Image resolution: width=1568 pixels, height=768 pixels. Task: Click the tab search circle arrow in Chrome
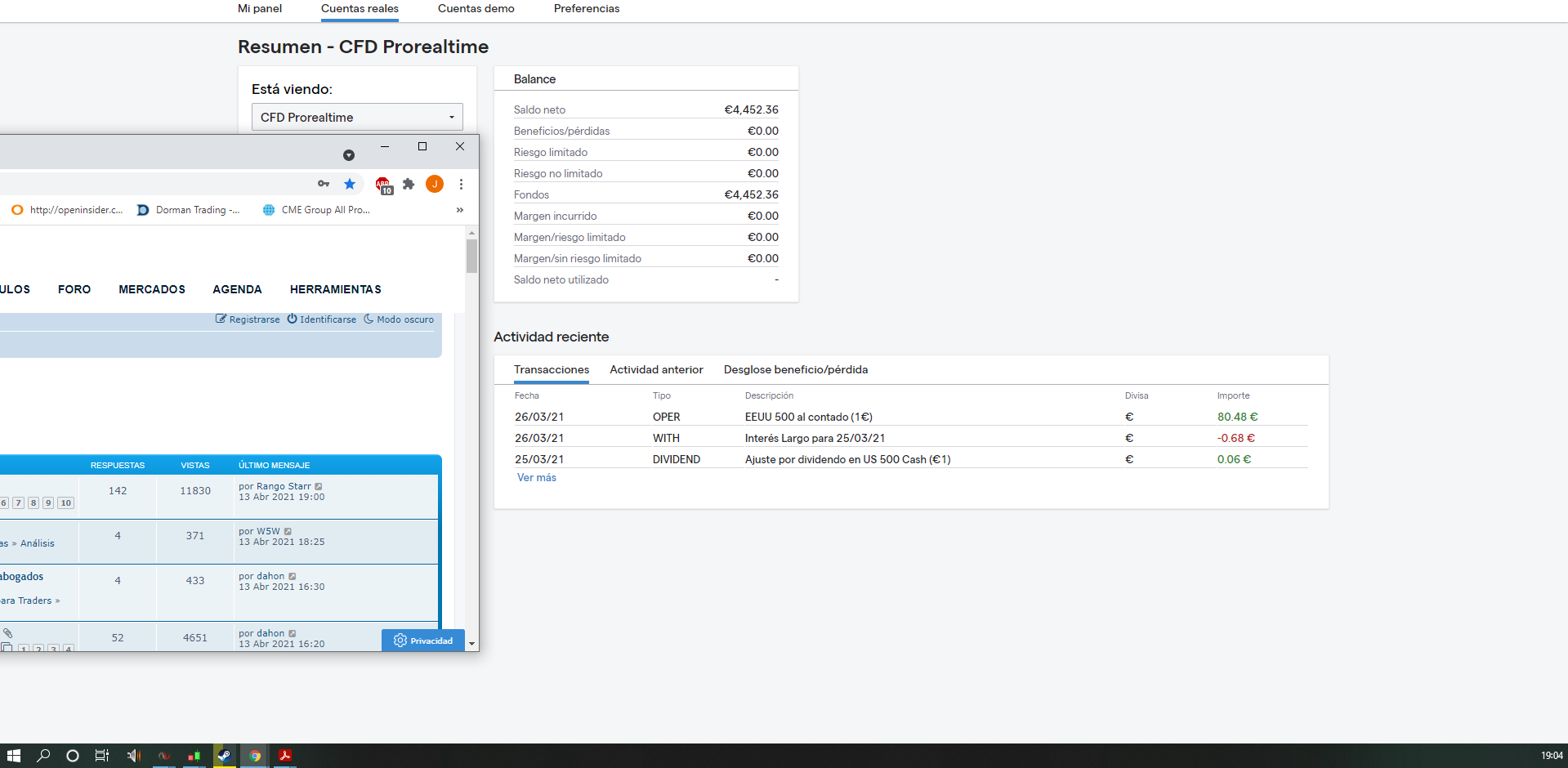tap(349, 155)
